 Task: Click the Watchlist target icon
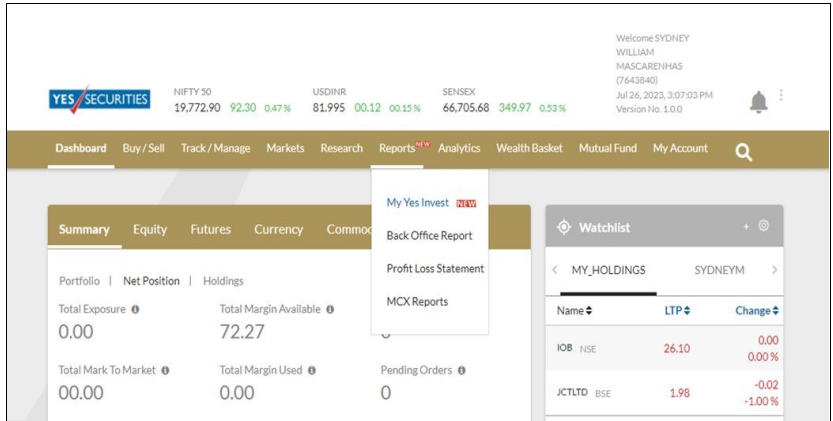tap(564, 228)
